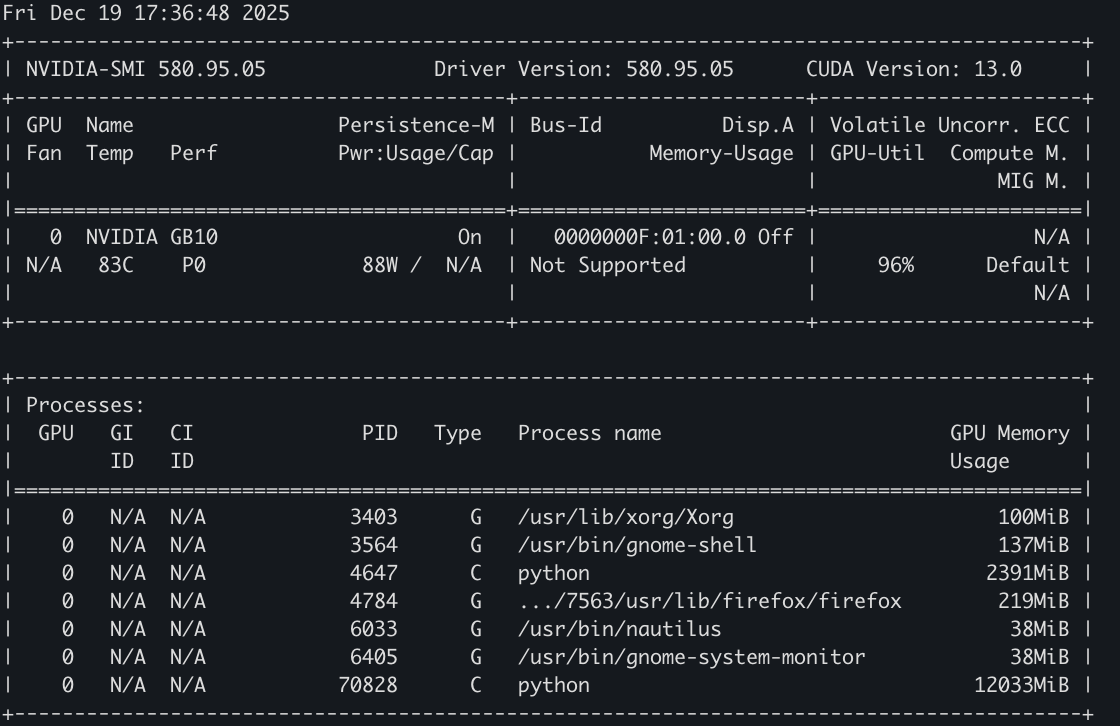Click the python process with 2391MiB
Image resolution: width=1120 pixels, height=726 pixels.
pyautogui.click(x=554, y=574)
